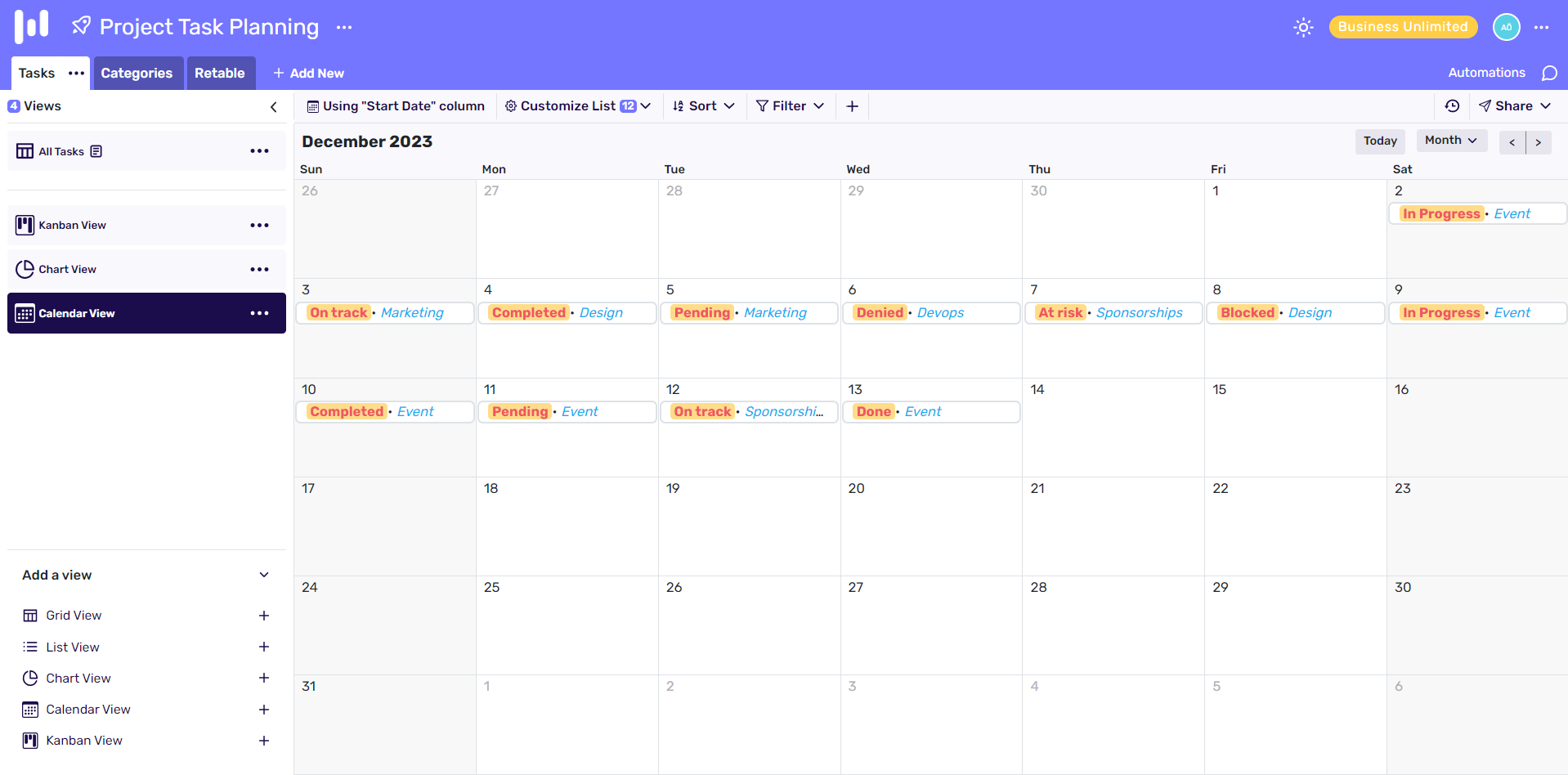Viewport: 1568px width, 775px height.
Task: Click the Business Unlimited plan badge
Action: (x=1403, y=27)
